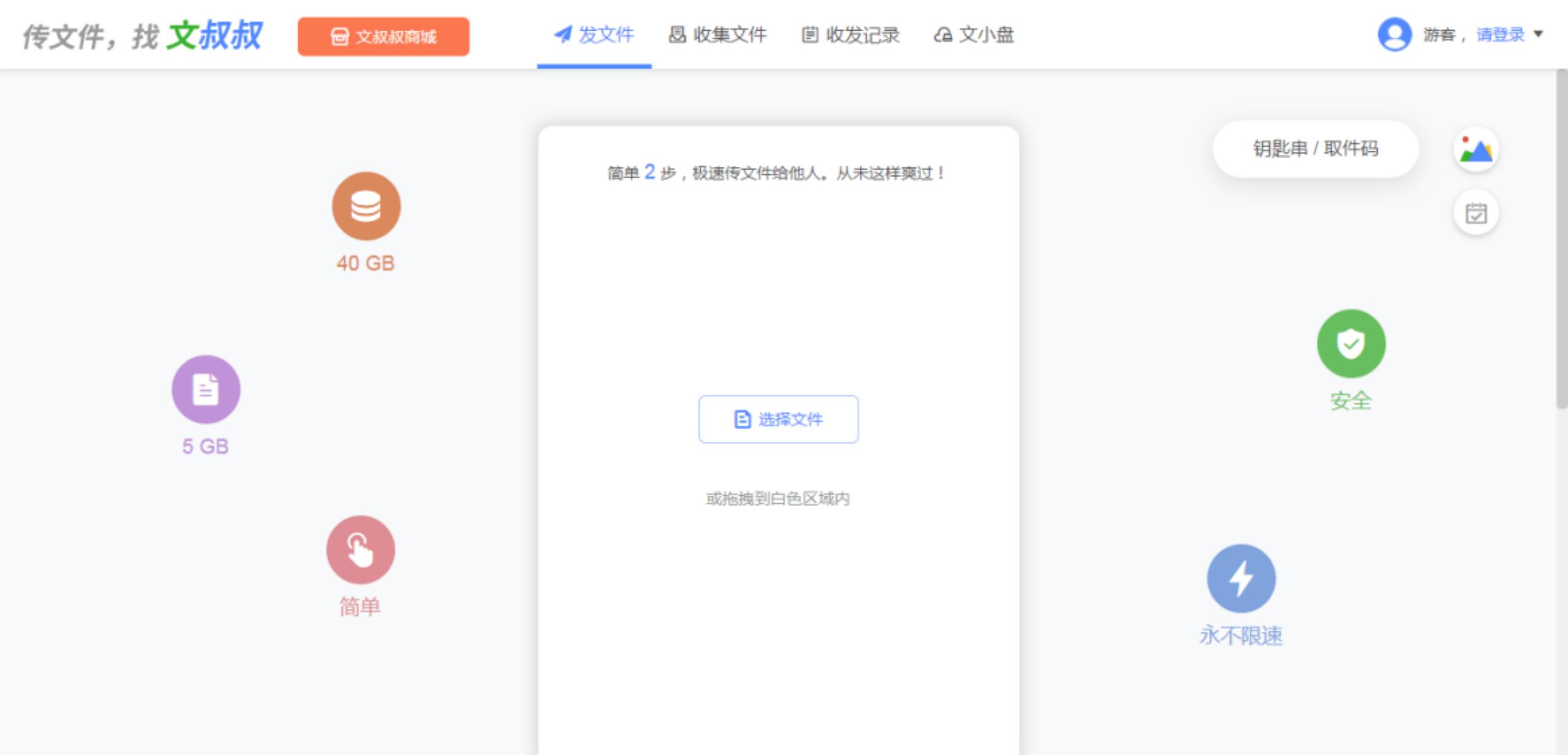1568x755 pixels.
Task: Click the pink 简单 touch icon
Action: tap(360, 548)
